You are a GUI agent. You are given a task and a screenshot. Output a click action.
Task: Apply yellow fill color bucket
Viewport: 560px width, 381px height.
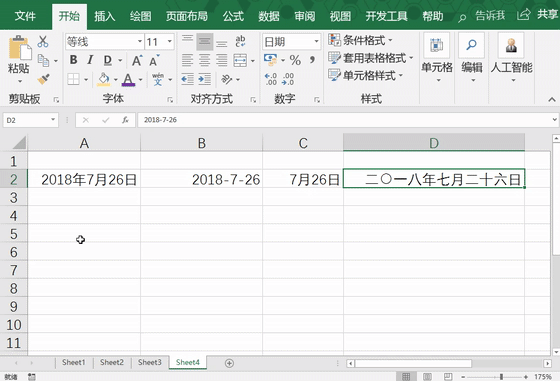point(104,79)
